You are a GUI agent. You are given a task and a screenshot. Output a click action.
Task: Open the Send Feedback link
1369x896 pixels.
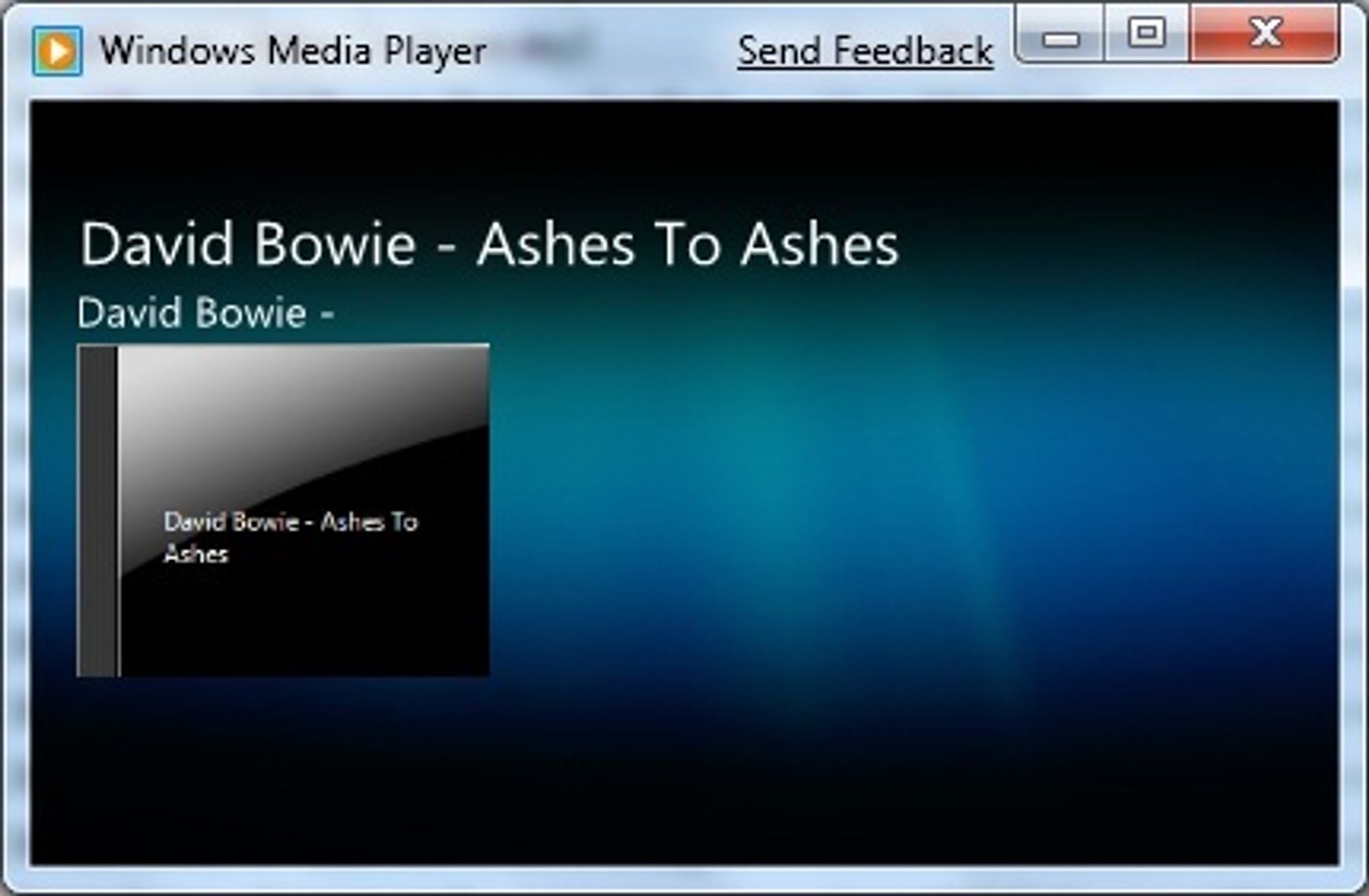click(x=865, y=51)
